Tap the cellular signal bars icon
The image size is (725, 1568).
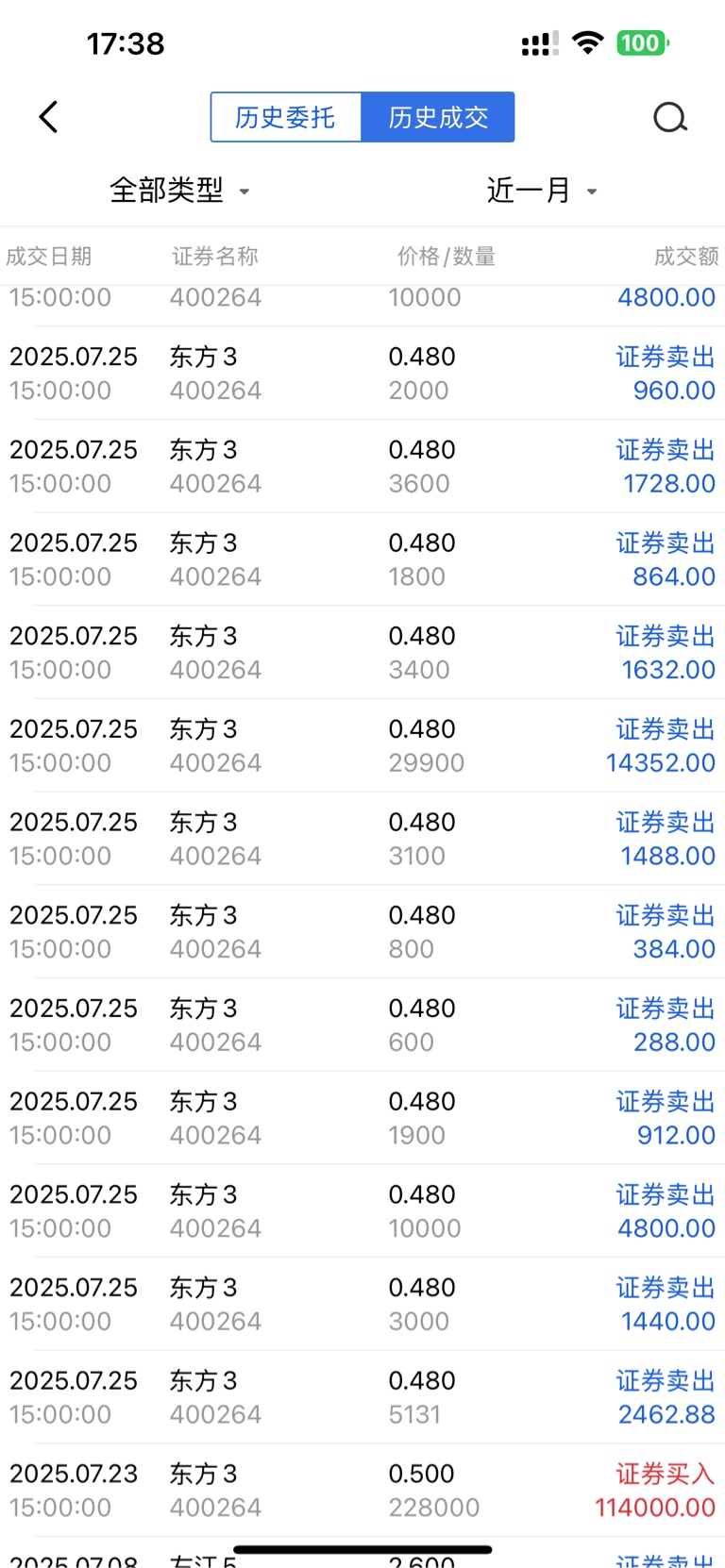[540, 43]
